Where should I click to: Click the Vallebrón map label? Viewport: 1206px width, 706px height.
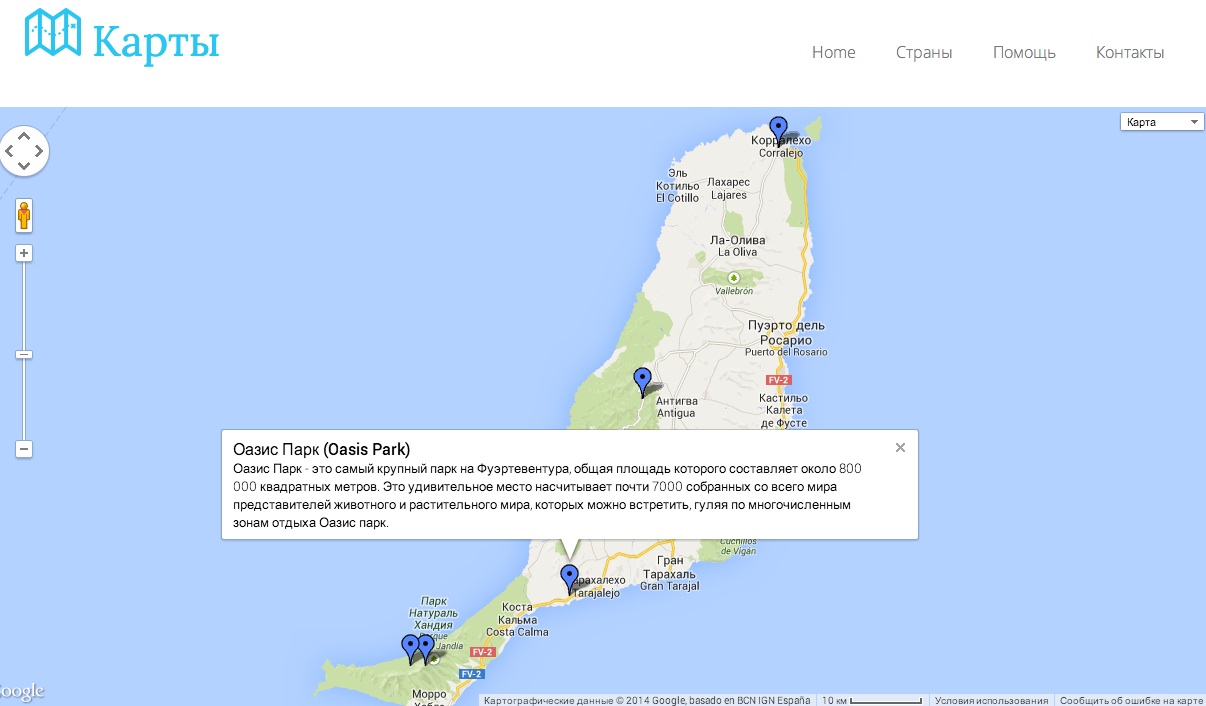[734, 291]
